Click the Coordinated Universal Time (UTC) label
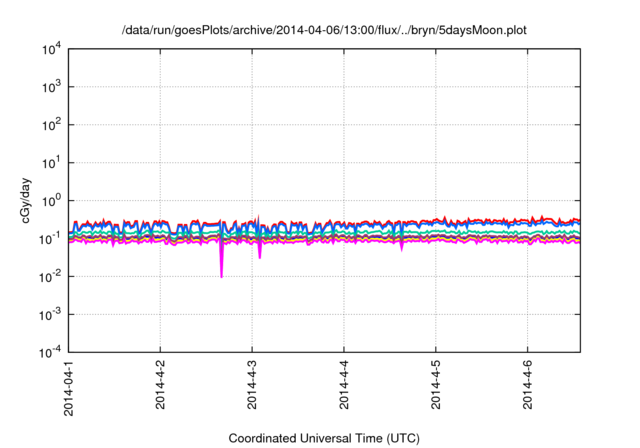 (324, 438)
